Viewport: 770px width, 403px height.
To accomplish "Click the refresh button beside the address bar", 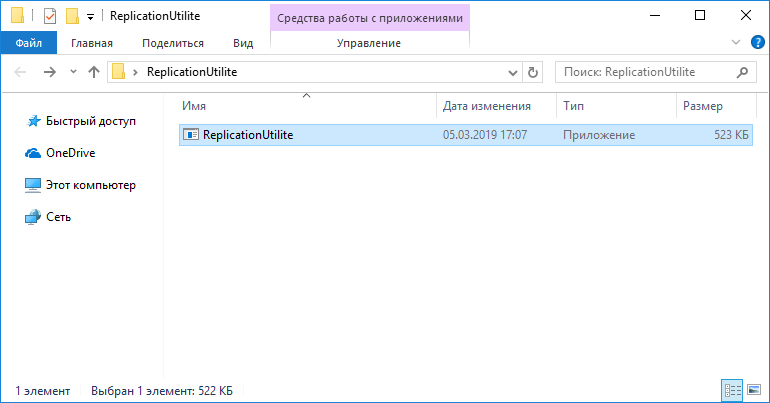I will 533,72.
